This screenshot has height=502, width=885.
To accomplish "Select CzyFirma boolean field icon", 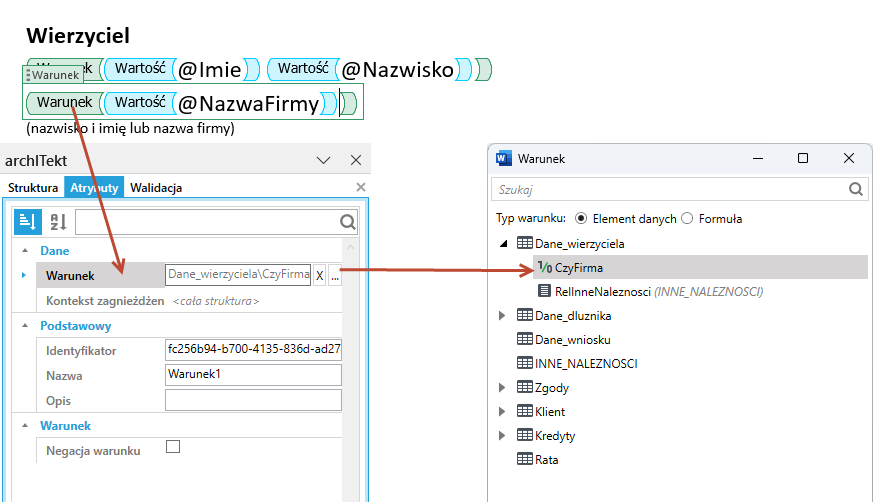I will click(x=545, y=267).
